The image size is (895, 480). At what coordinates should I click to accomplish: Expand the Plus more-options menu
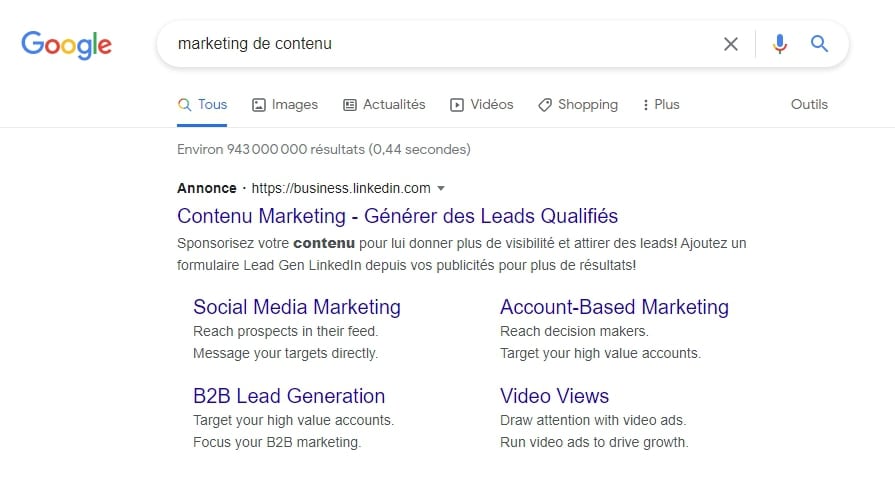point(661,104)
